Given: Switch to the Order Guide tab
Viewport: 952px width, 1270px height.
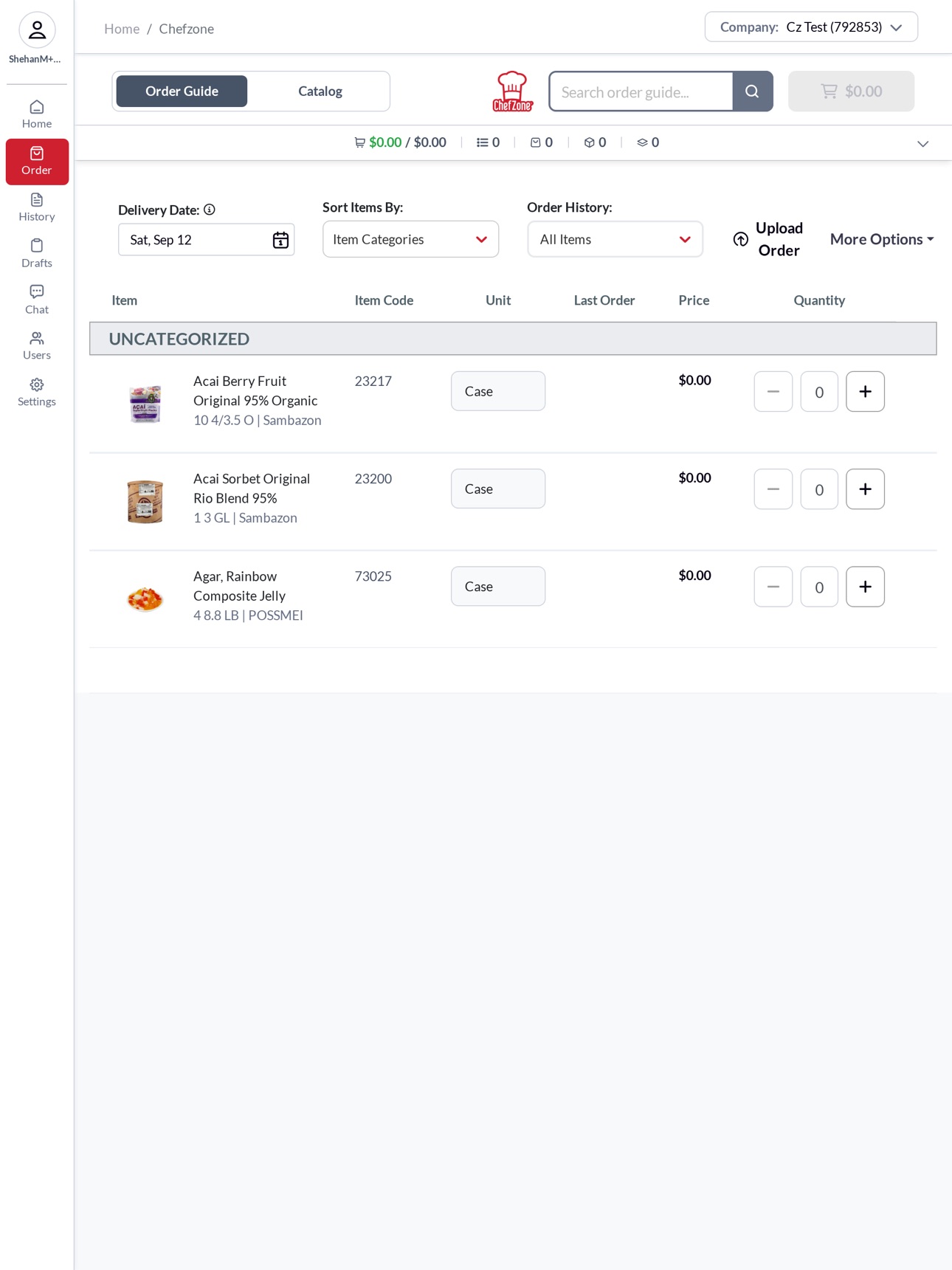Looking at the screenshot, I should click(182, 92).
